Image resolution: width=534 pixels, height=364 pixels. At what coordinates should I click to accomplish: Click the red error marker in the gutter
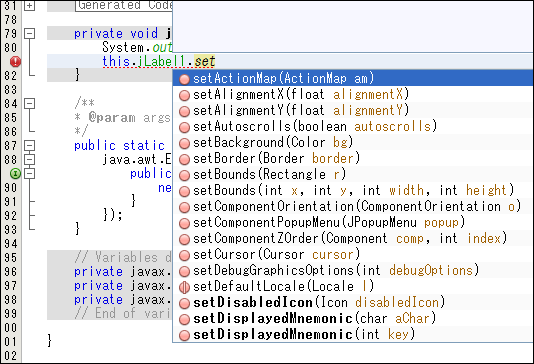15,62
